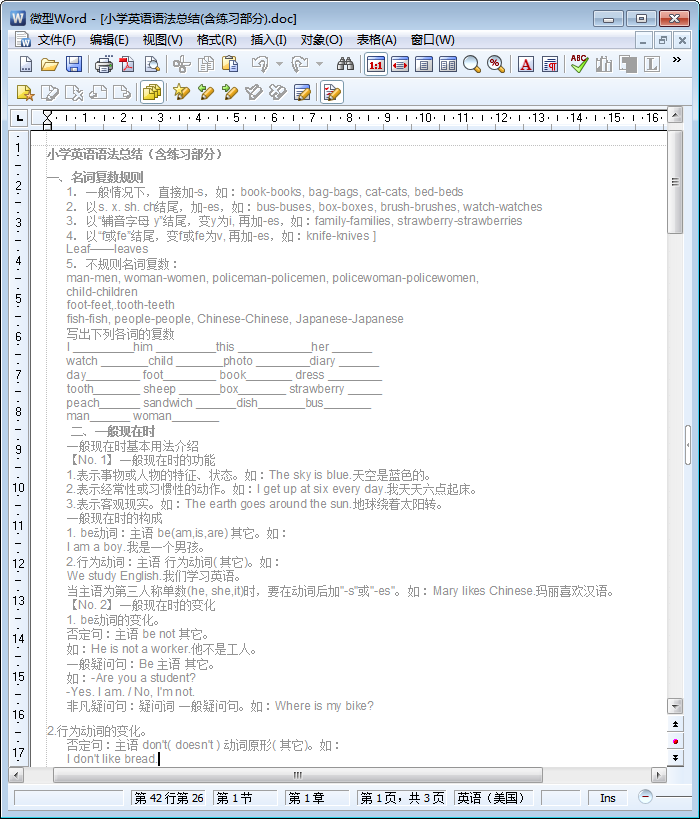Click the edit comment icon

click(x=50, y=92)
